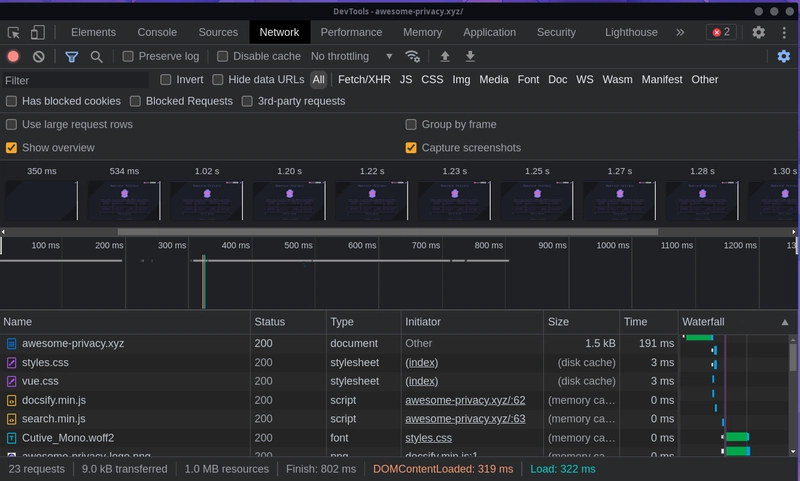Filter by Img requests

(461, 80)
